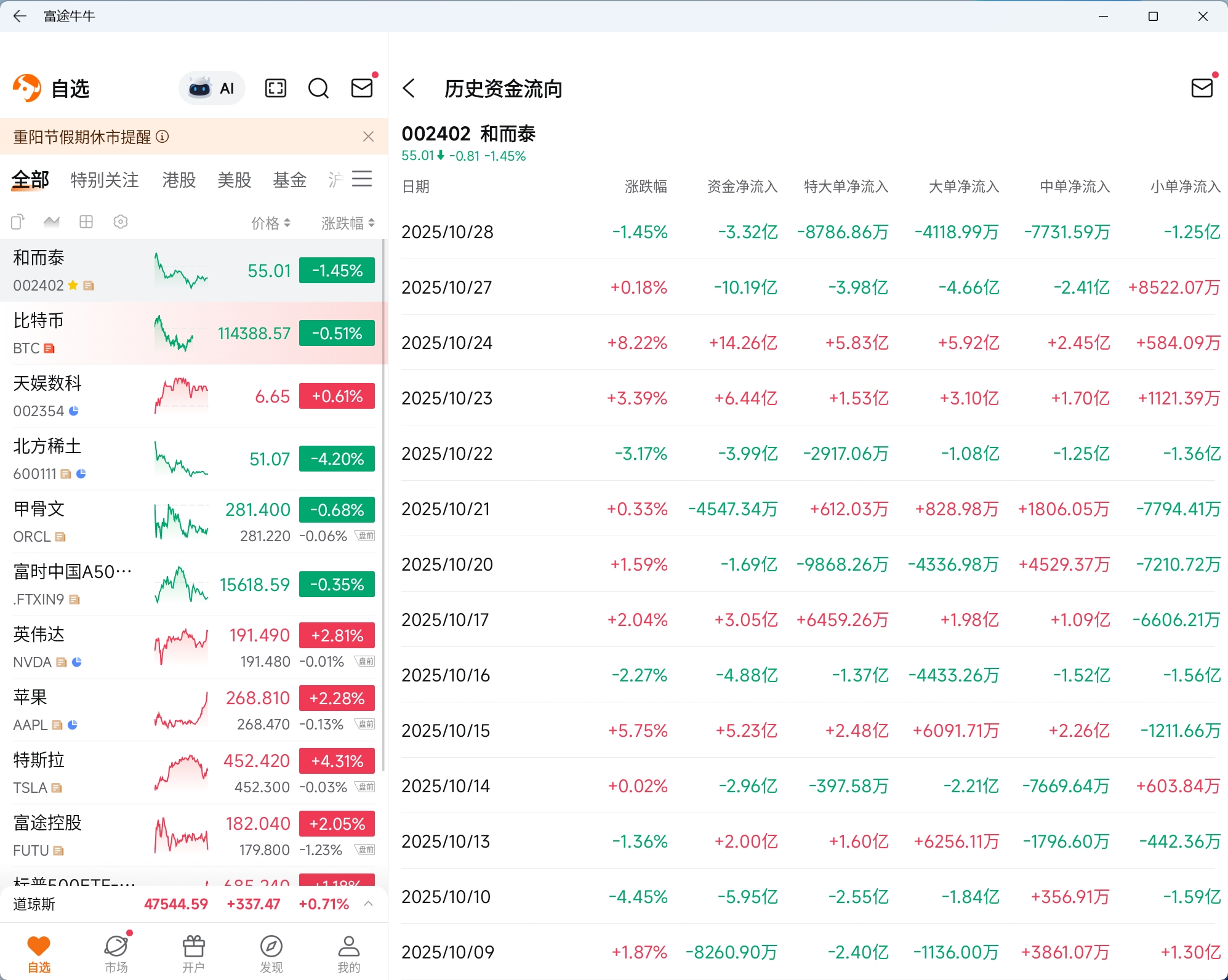
Task: Switch to the 港股 tab
Action: click(179, 180)
